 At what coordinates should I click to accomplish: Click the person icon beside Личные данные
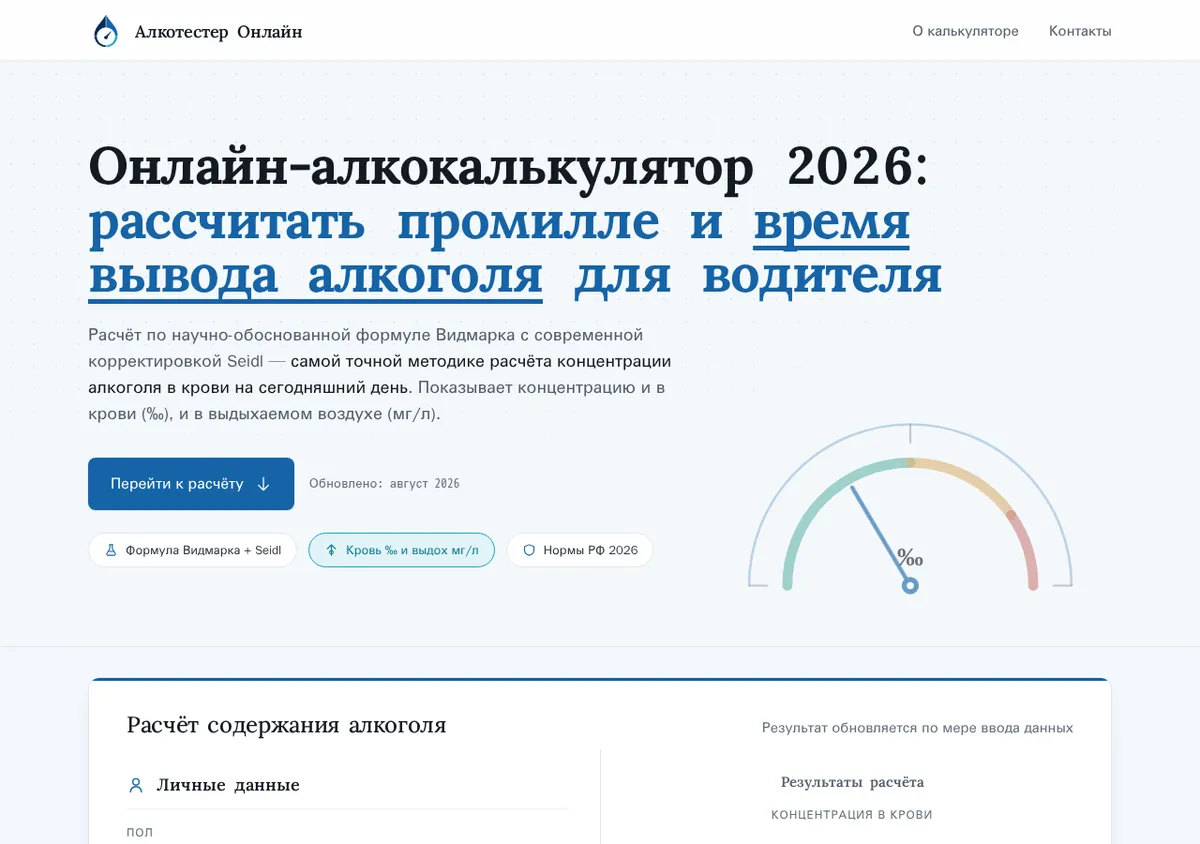(x=136, y=785)
